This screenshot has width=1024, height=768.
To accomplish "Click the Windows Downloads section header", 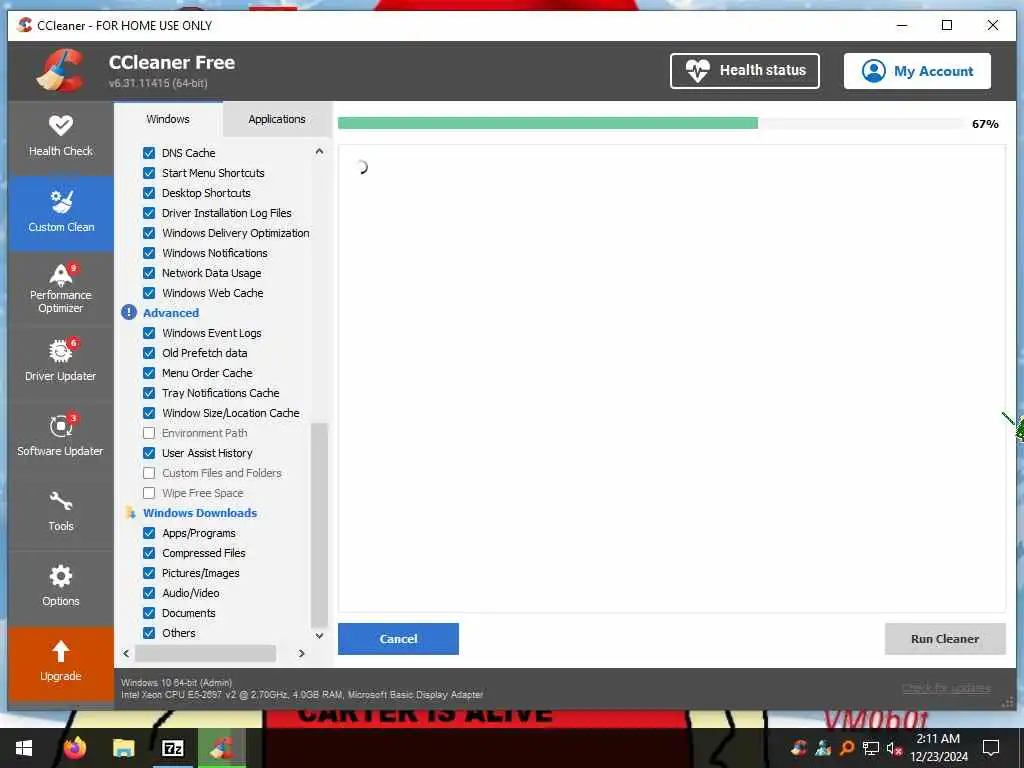I will [200, 513].
